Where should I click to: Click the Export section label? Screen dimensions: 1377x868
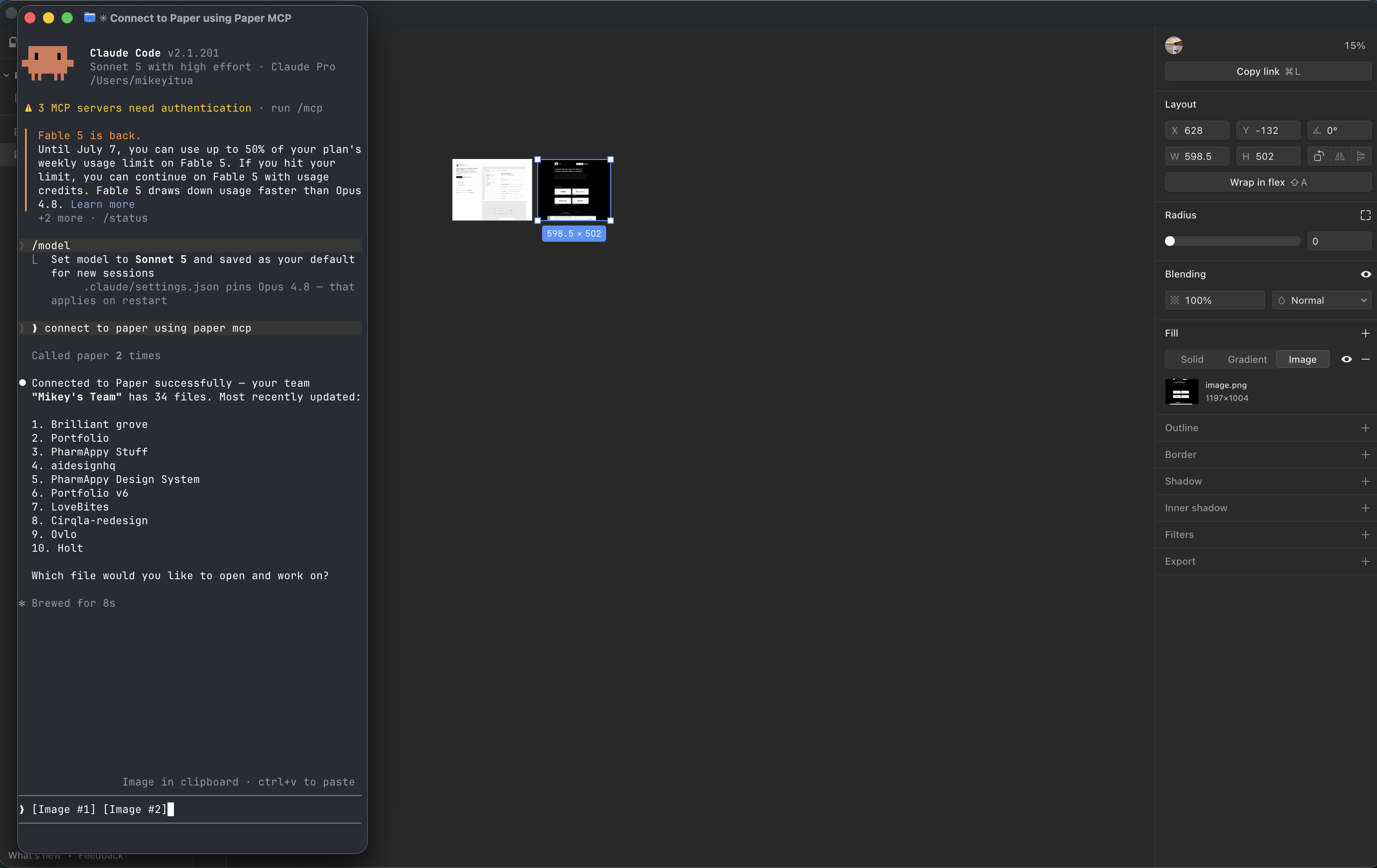(1180, 561)
